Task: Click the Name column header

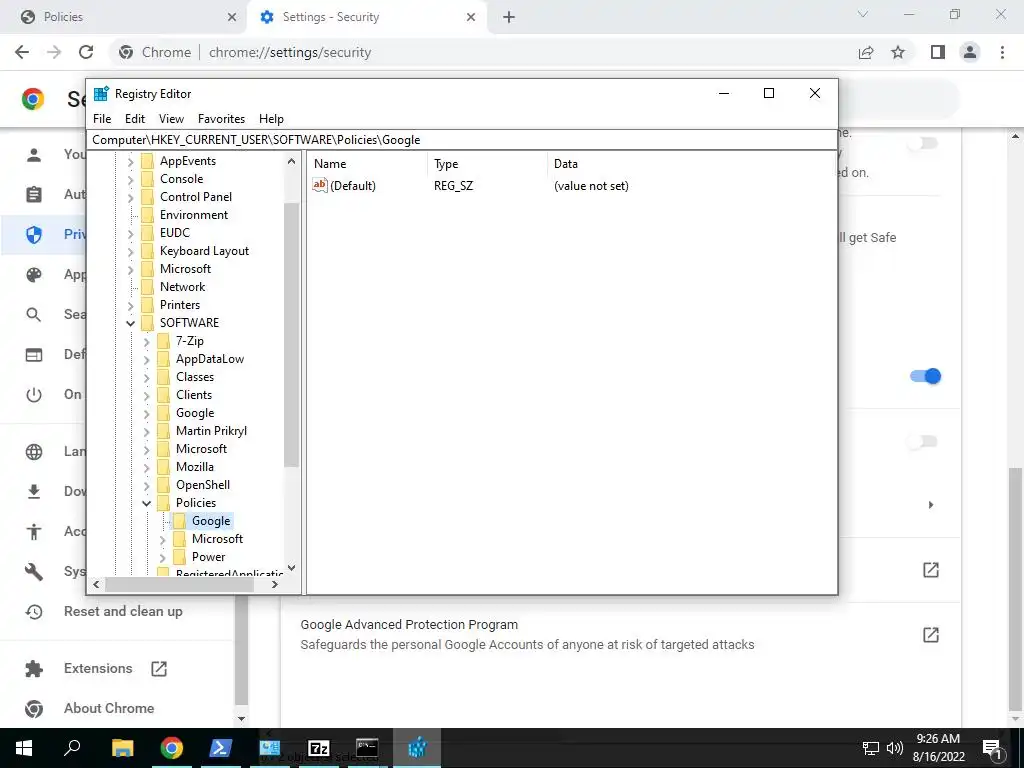Action: click(369, 164)
